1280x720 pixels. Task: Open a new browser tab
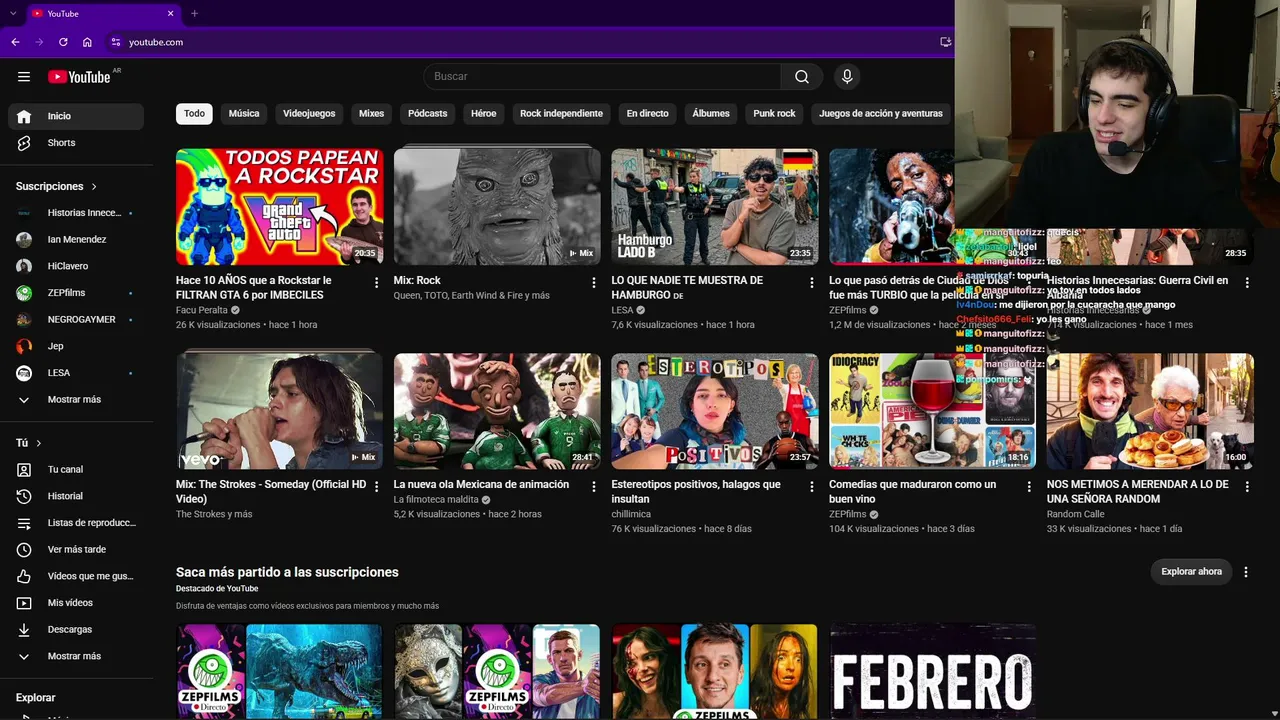tap(194, 14)
